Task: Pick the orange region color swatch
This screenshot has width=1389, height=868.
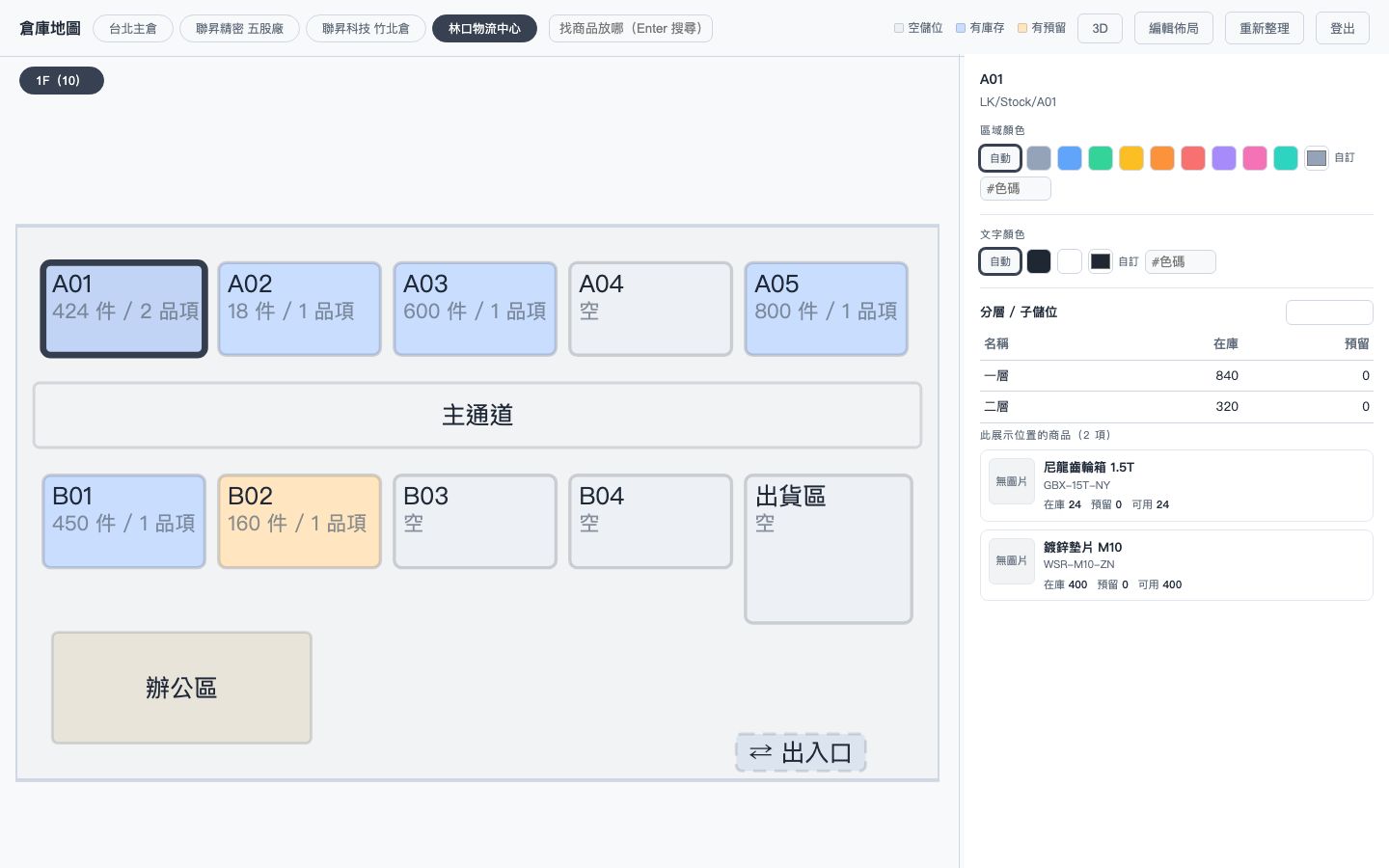Action: tap(1162, 158)
